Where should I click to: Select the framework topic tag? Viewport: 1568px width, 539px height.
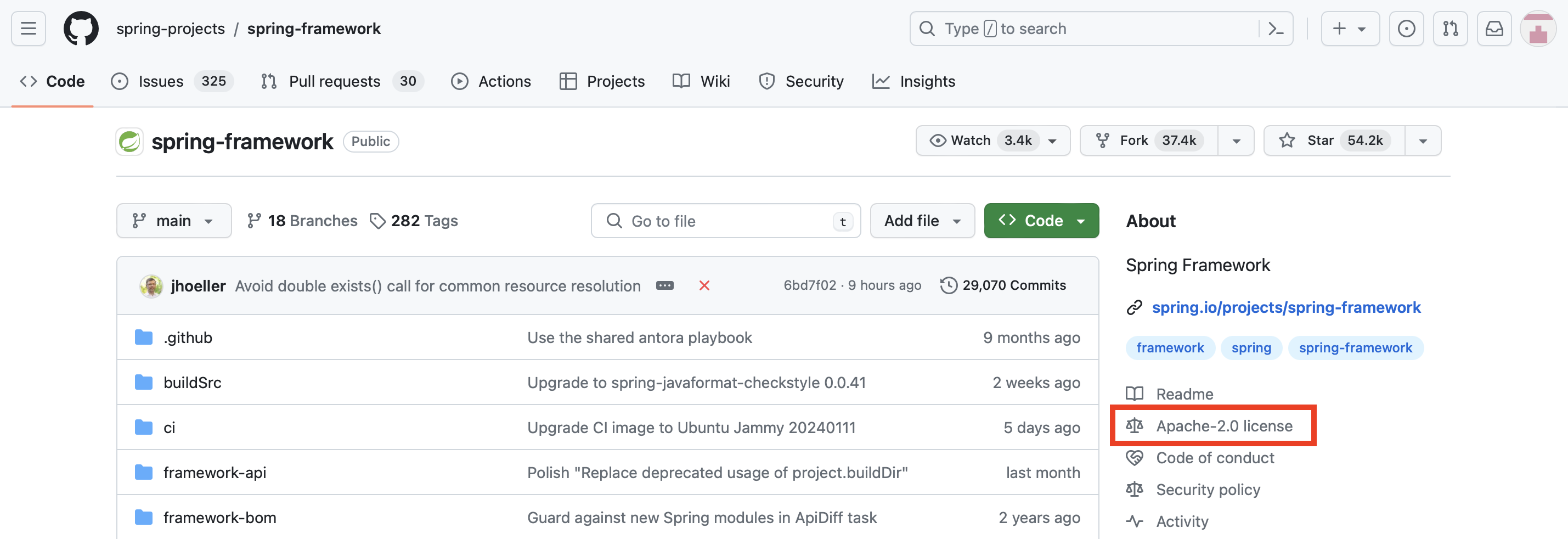click(x=1170, y=348)
